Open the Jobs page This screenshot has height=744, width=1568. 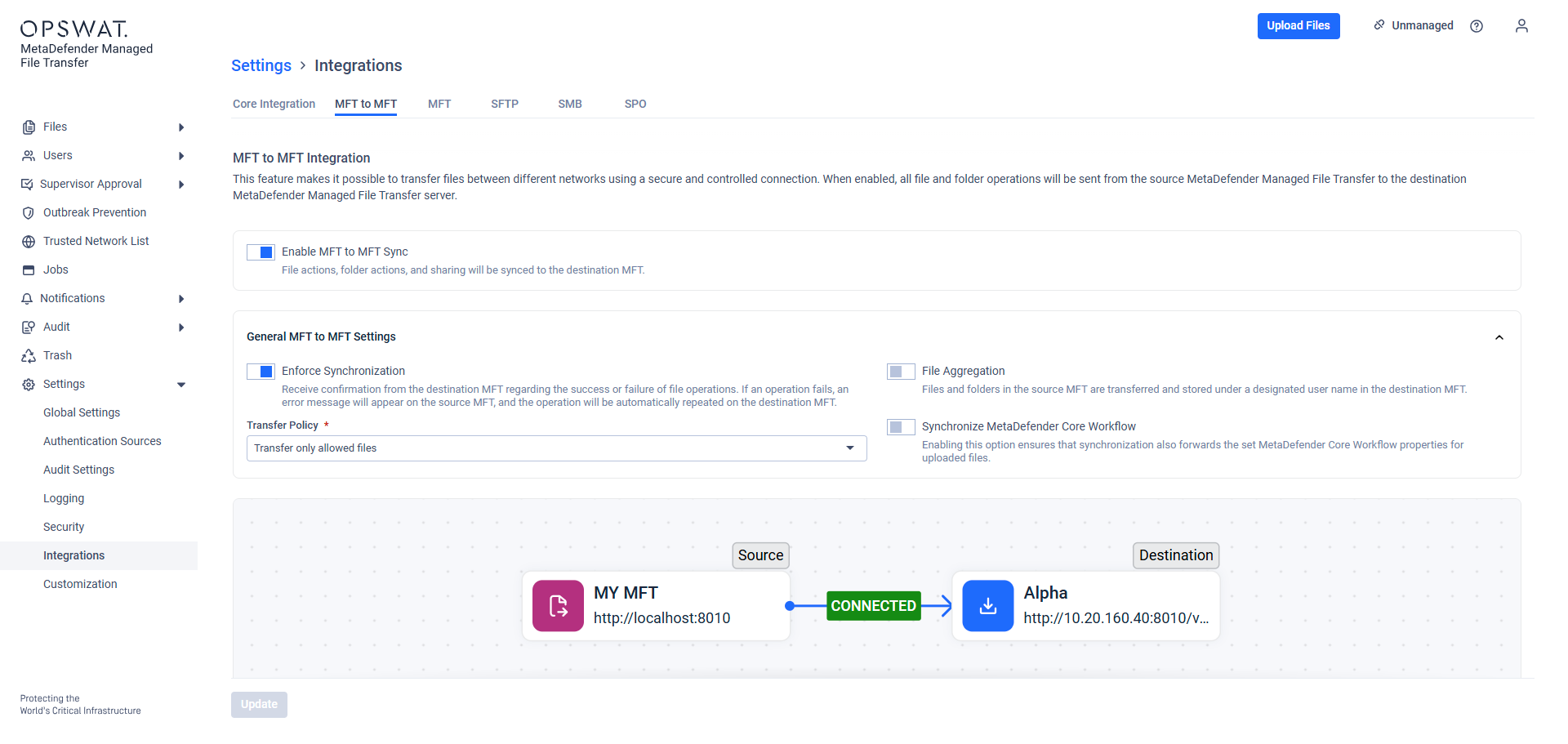56,270
